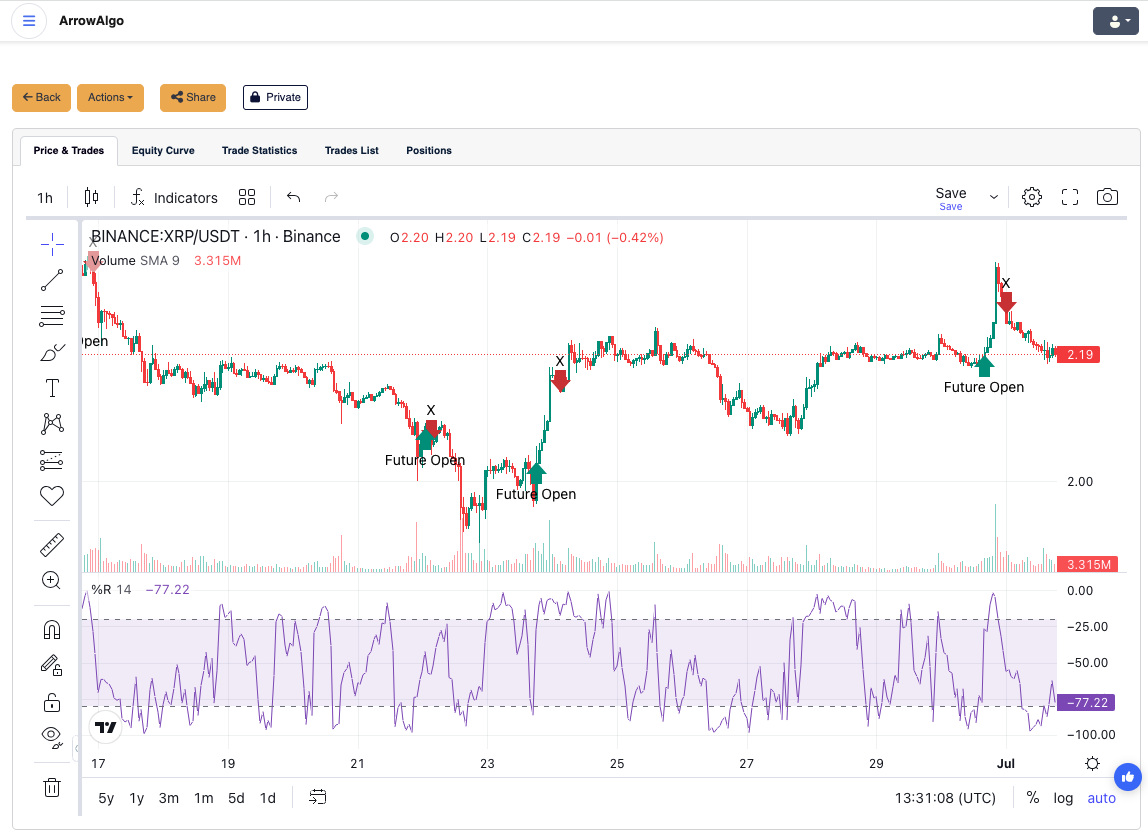This screenshot has height=832, width=1148.
Task: Open the candlestick chart style selector
Action: point(92,197)
